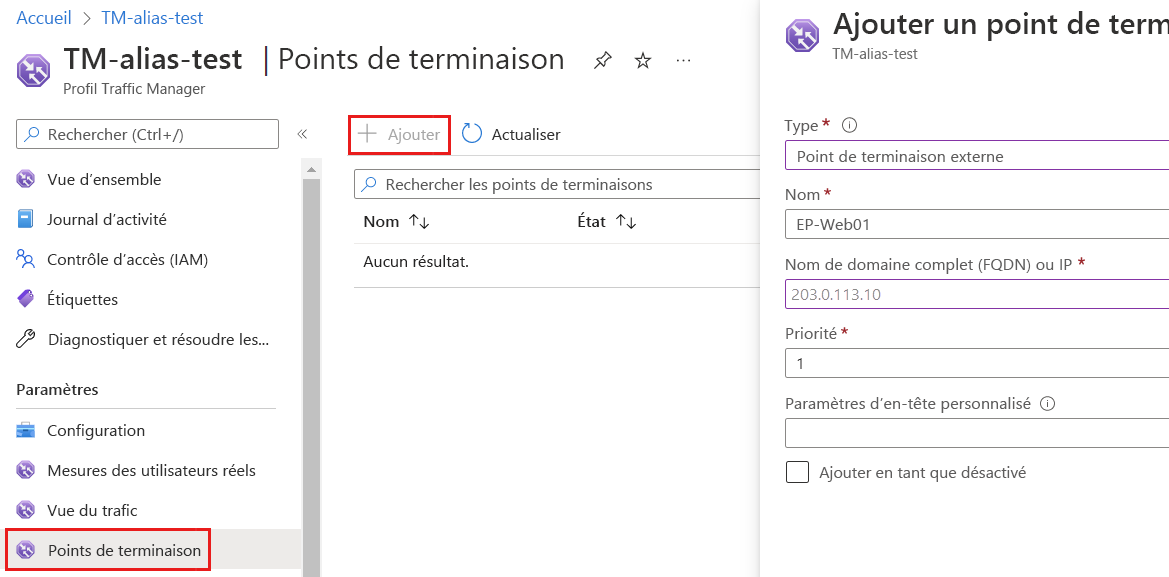The image size is (1169, 577).
Task: Check 'Ajouter en tant que désactivé'
Action: [797, 472]
